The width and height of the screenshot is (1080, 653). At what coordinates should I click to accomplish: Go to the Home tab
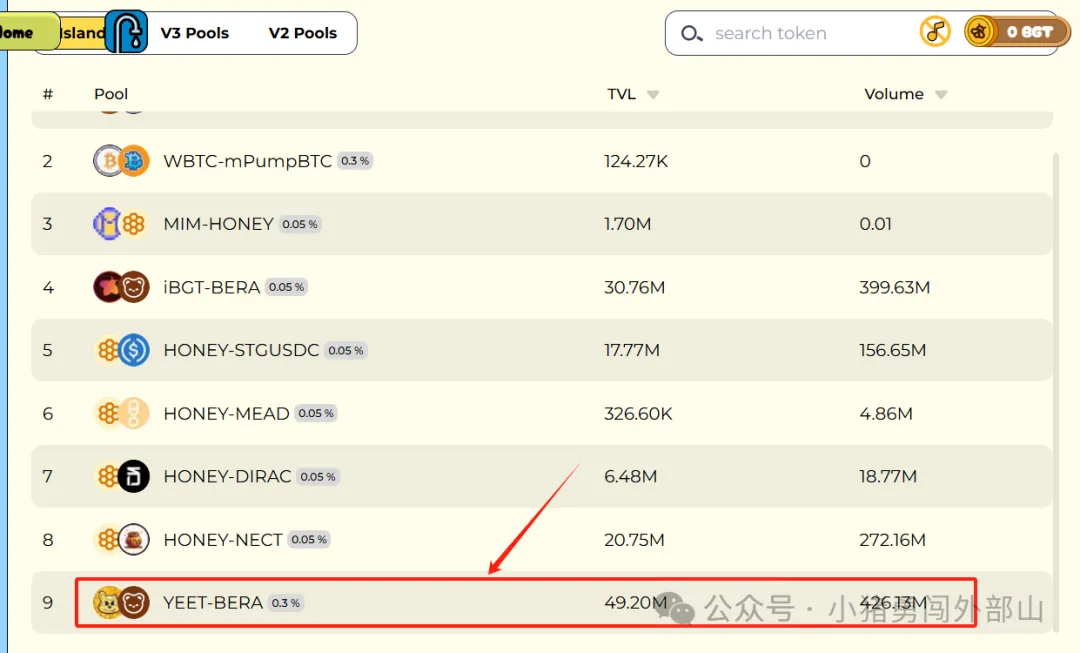pyautogui.click(x=28, y=32)
